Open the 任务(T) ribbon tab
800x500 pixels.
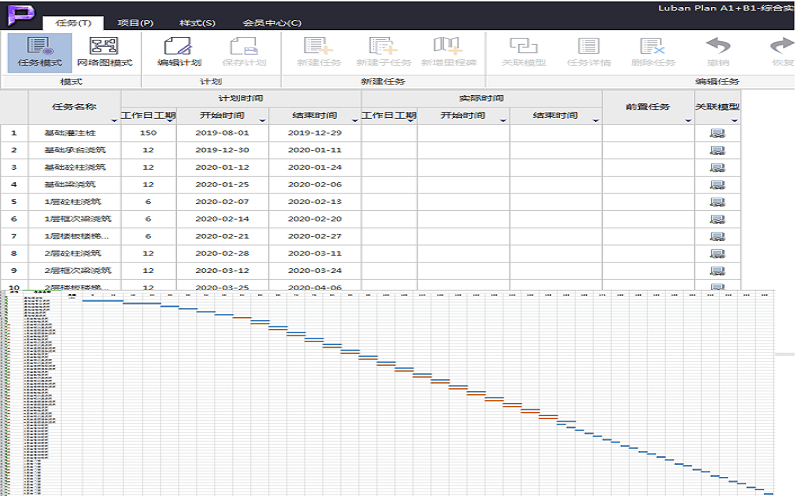pos(73,23)
